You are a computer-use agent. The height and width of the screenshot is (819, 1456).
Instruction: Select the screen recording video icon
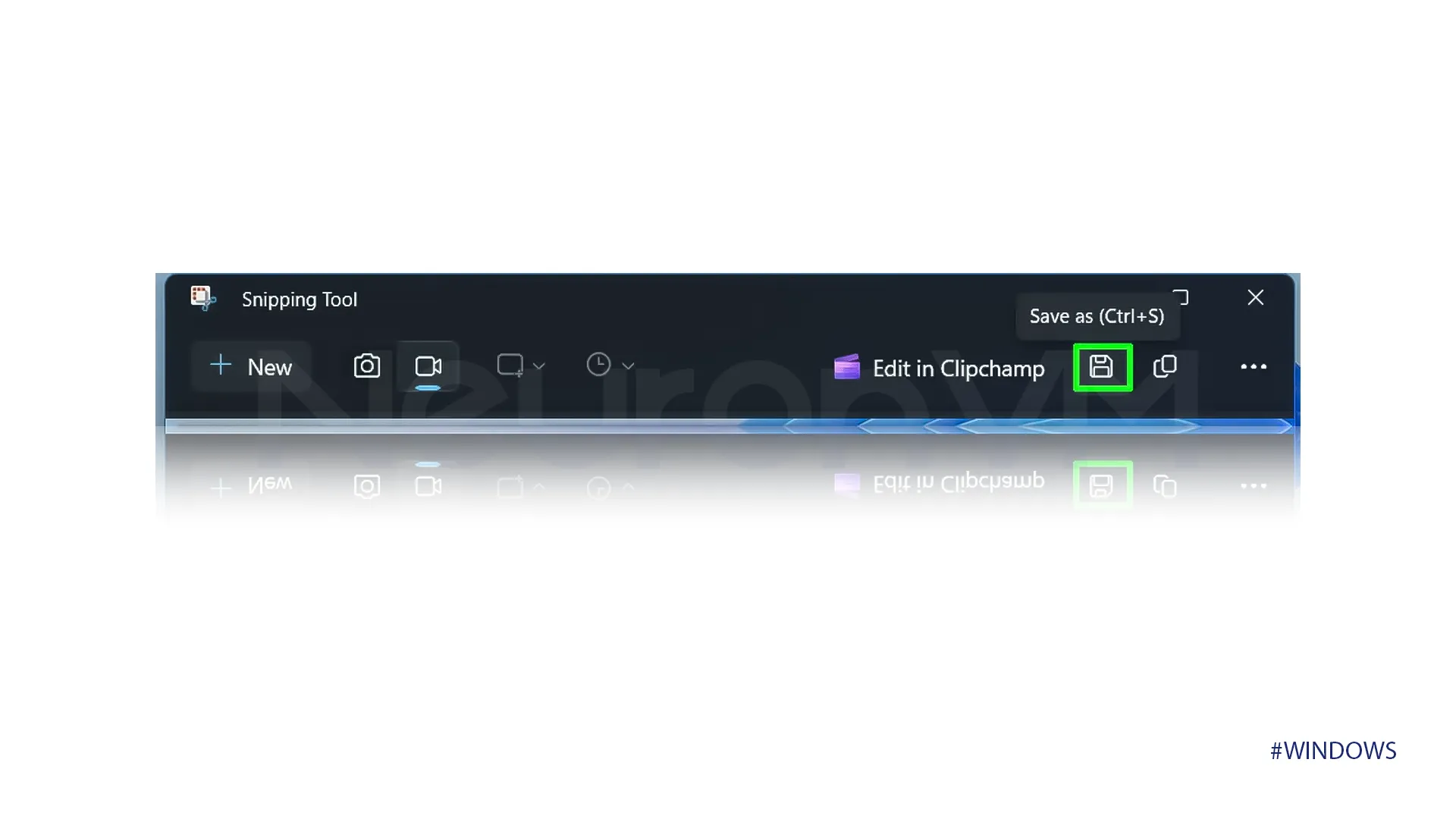428,365
